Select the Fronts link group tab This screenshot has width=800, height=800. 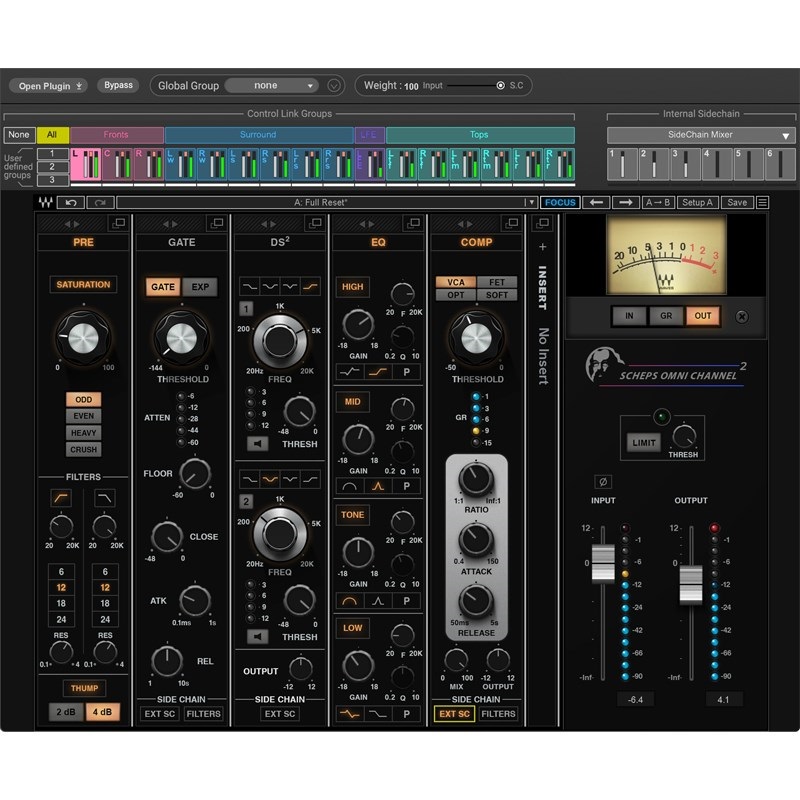(x=116, y=135)
